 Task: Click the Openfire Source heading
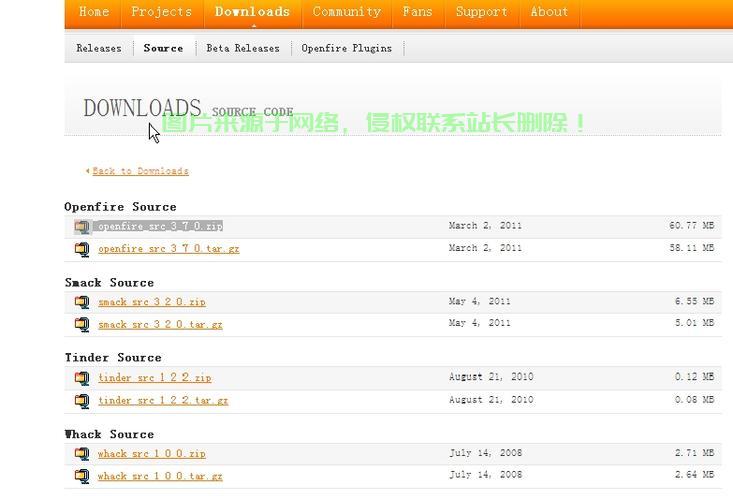(121, 207)
